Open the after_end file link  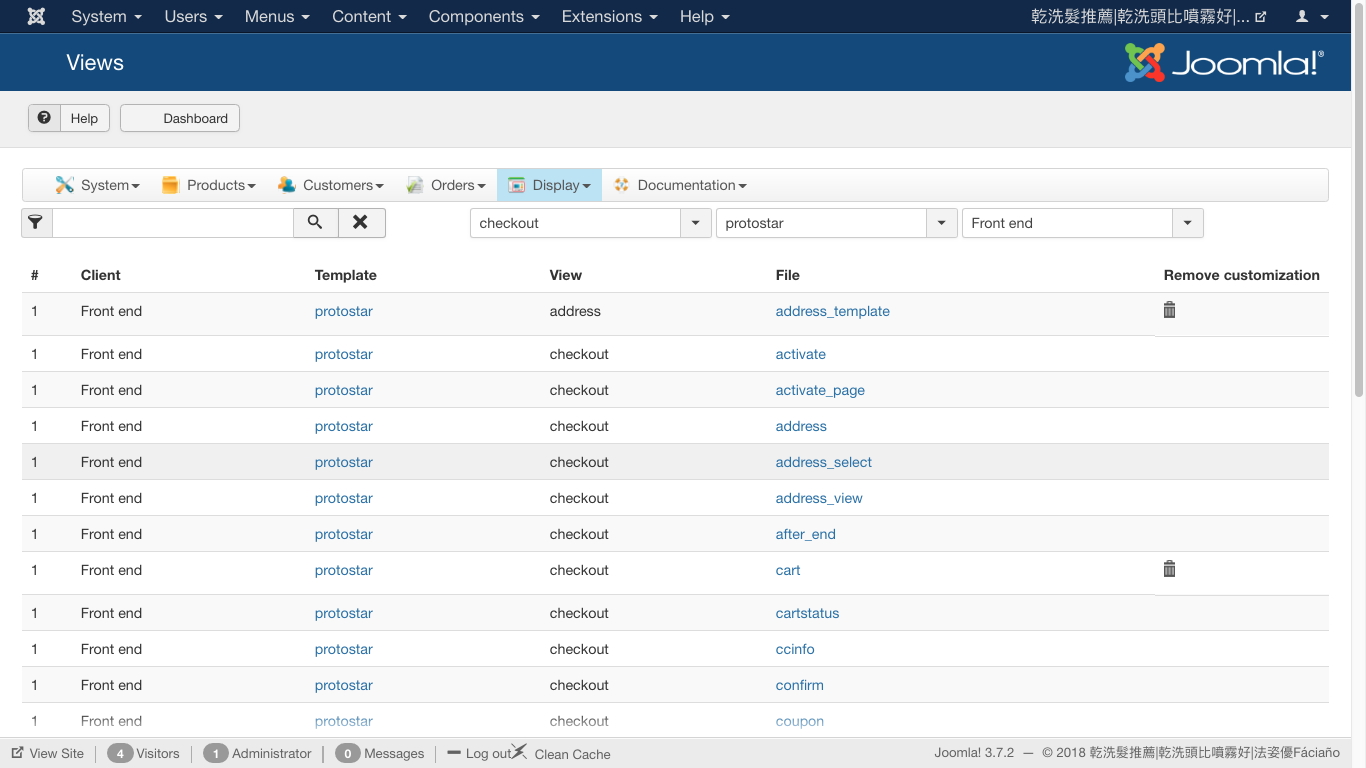click(x=806, y=534)
